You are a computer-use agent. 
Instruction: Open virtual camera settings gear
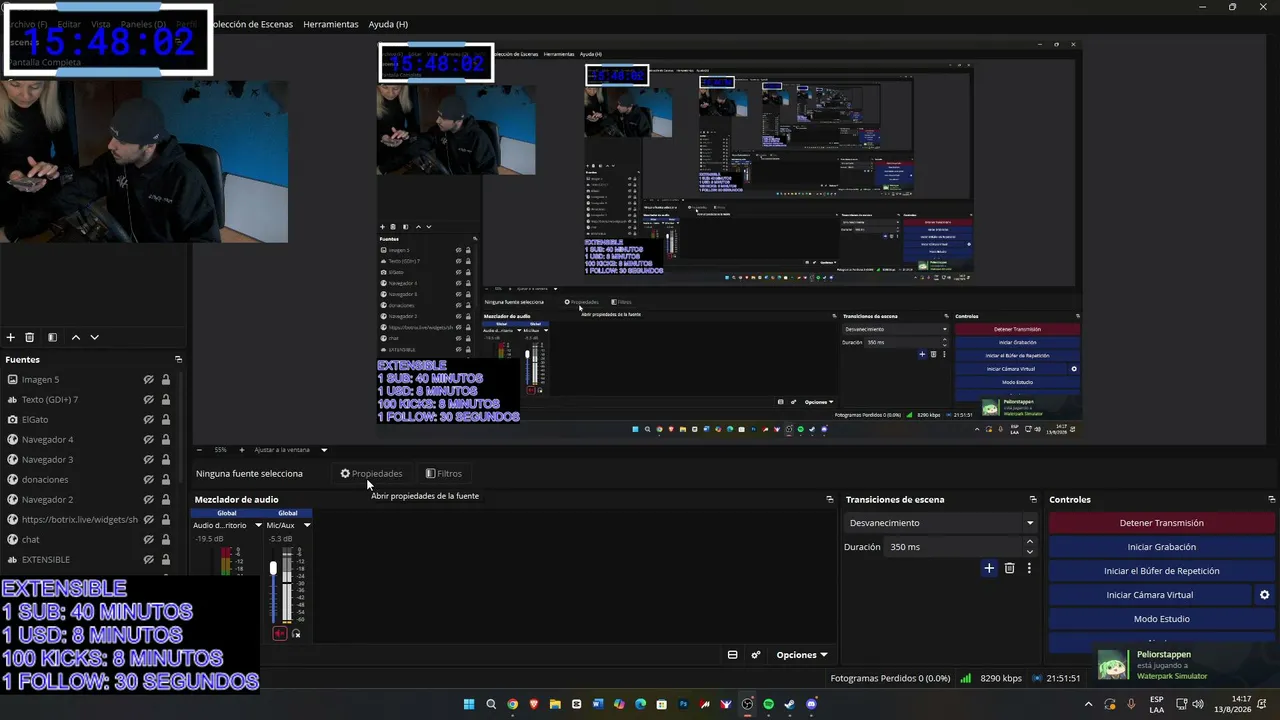[x=1265, y=595]
